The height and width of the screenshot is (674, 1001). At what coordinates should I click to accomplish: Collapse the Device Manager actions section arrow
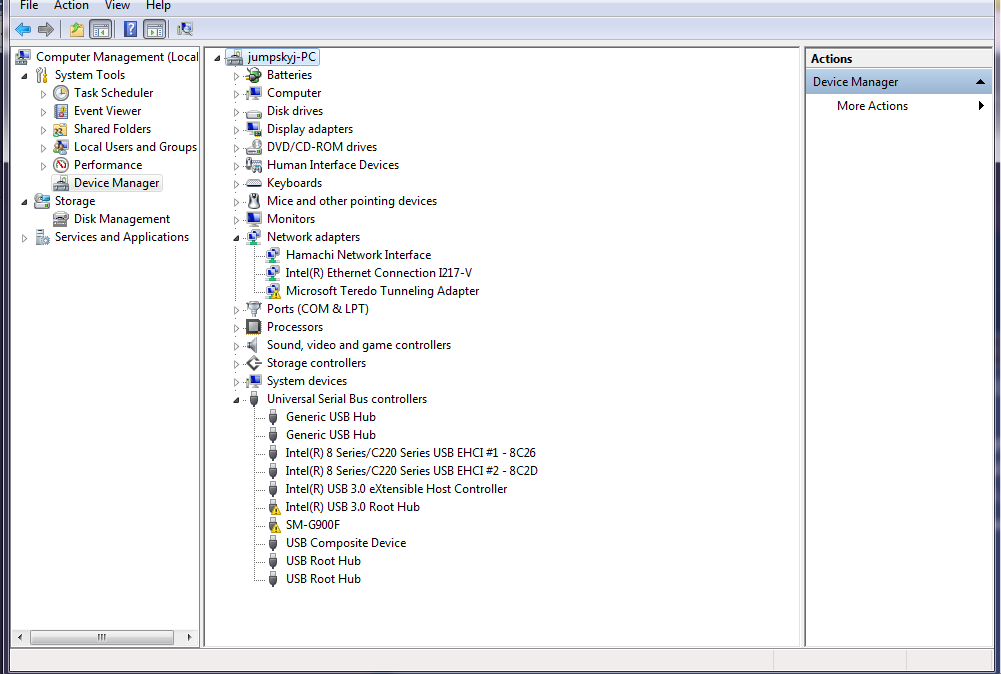point(980,82)
